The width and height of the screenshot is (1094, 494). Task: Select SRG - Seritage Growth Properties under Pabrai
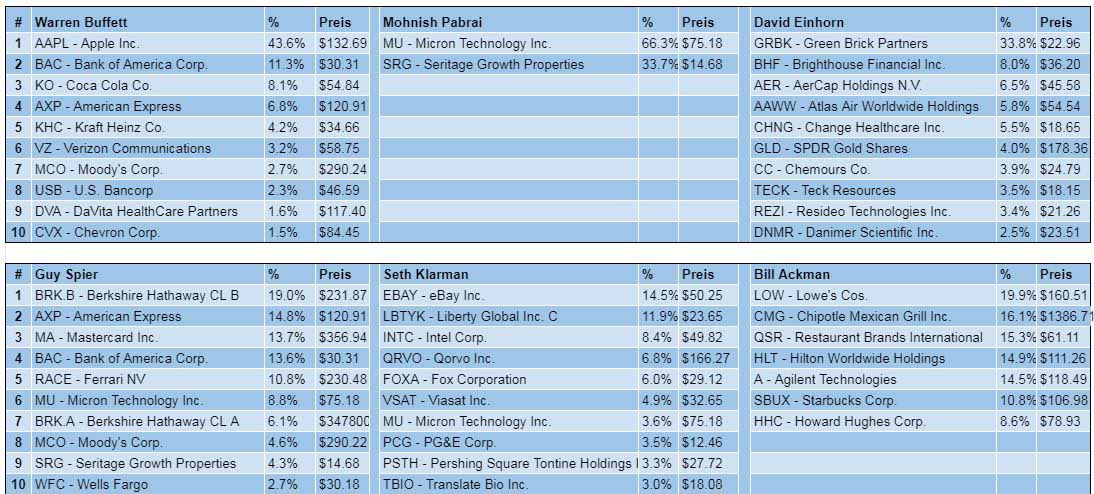[509, 64]
